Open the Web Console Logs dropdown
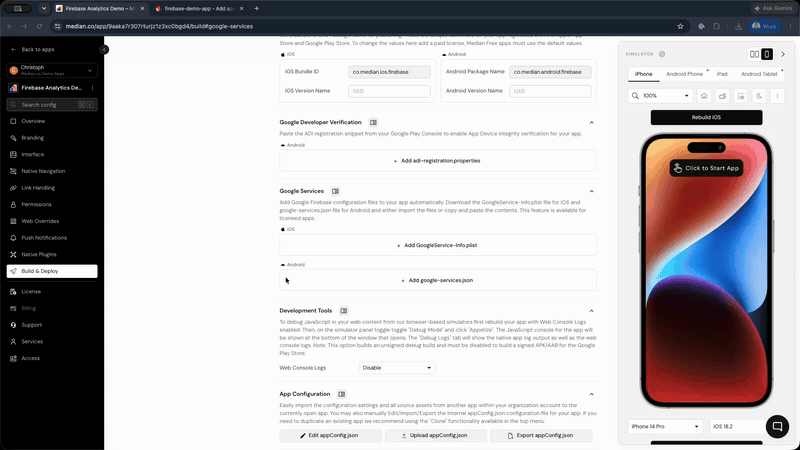This screenshot has height=450, width=800. click(x=397, y=368)
